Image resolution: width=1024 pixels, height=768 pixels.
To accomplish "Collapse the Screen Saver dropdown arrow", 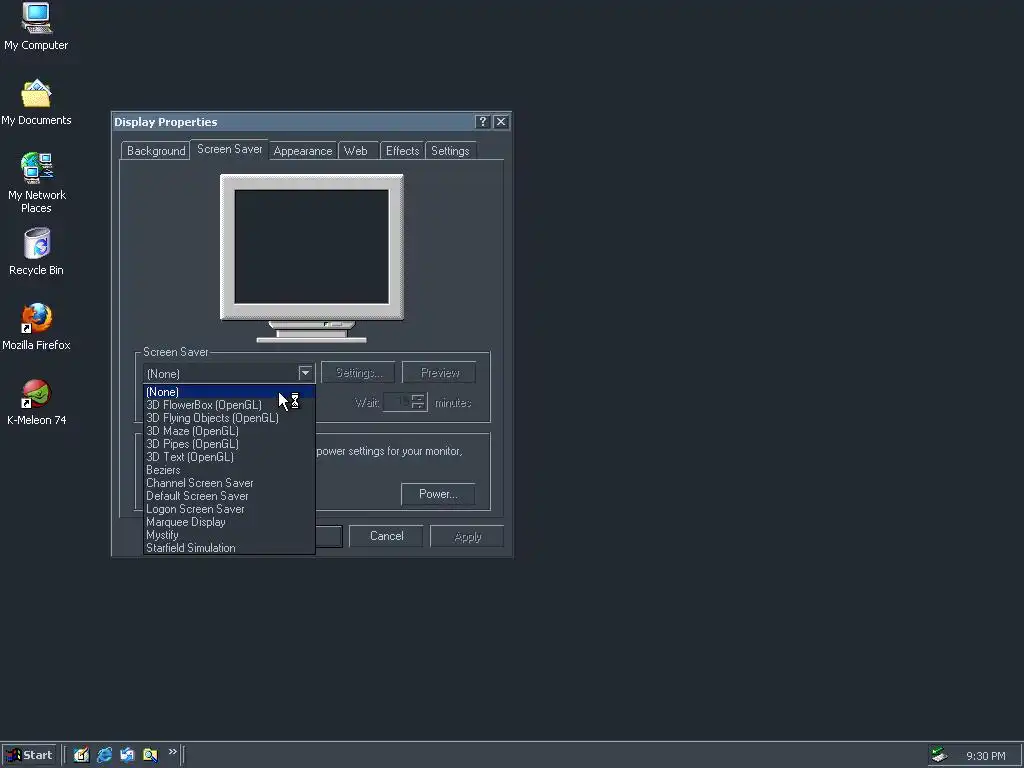I will pos(305,373).
